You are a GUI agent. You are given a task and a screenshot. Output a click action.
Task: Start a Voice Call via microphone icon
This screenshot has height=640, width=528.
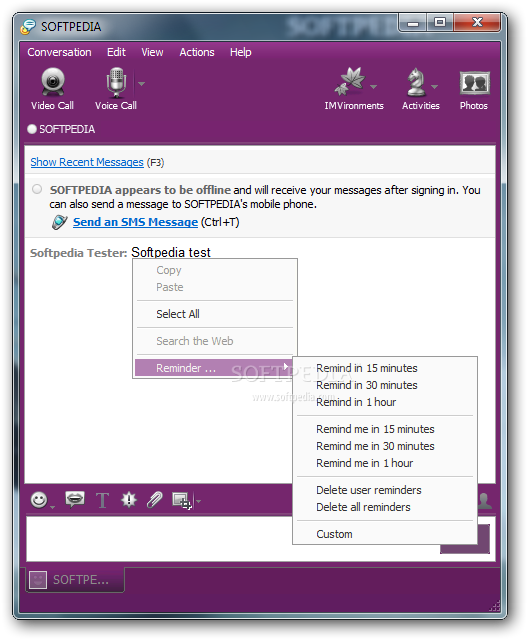click(x=116, y=82)
